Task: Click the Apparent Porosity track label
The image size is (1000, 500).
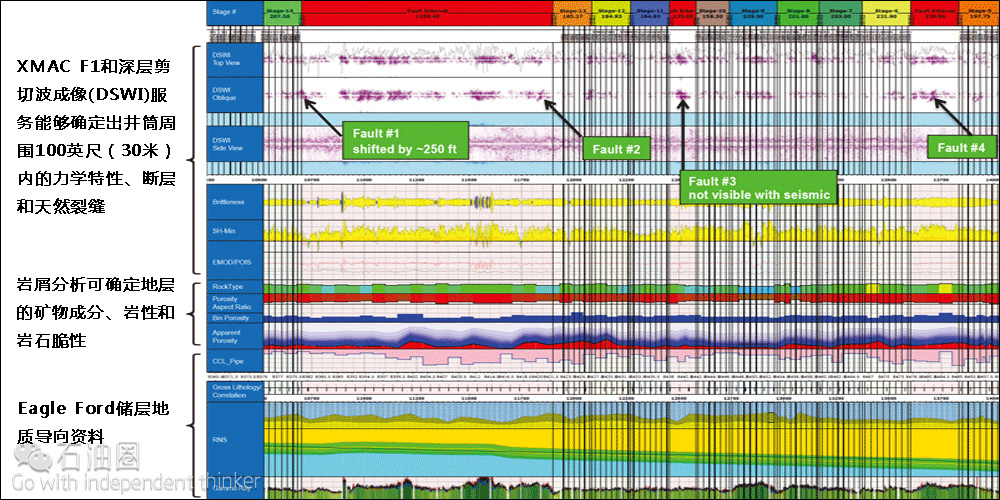Action: pyautogui.click(x=235, y=336)
